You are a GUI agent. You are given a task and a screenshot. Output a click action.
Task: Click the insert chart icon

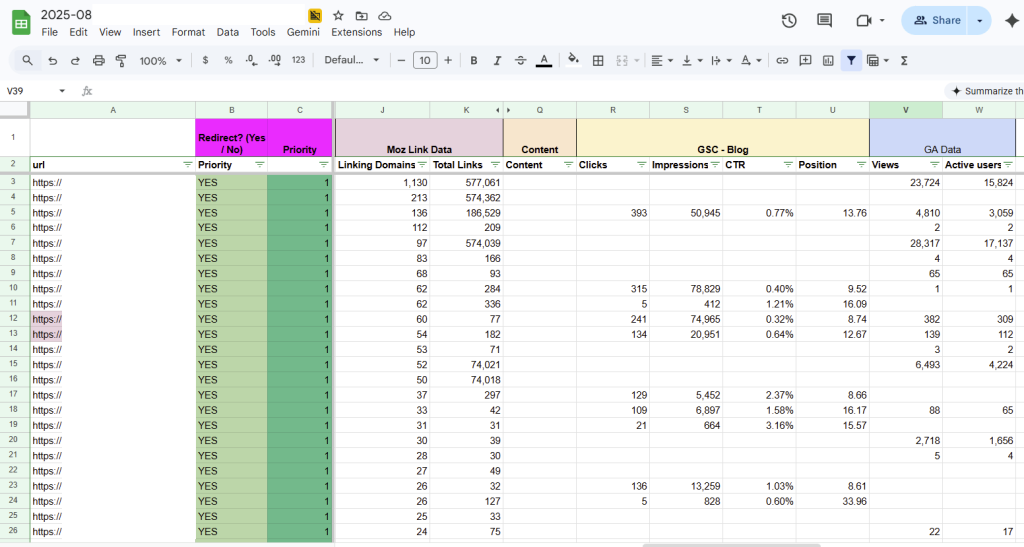(828, 61)
